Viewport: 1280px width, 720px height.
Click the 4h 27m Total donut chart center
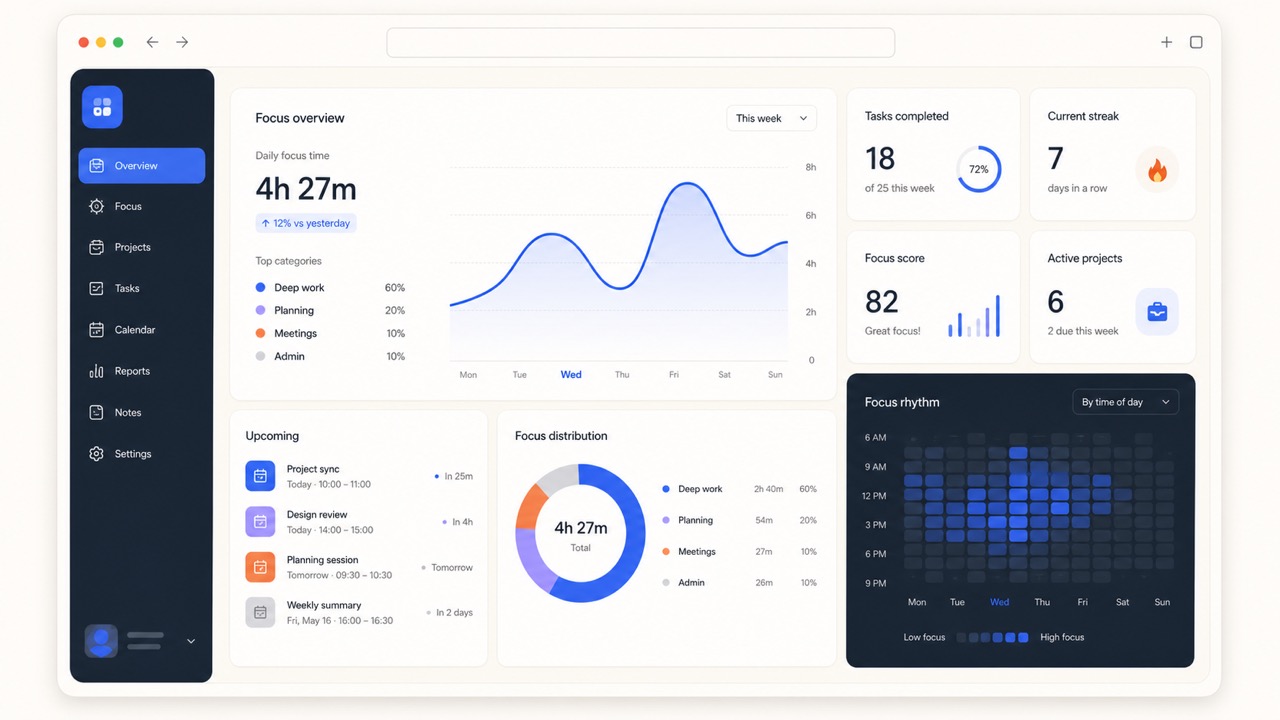[x=580, y=533]
